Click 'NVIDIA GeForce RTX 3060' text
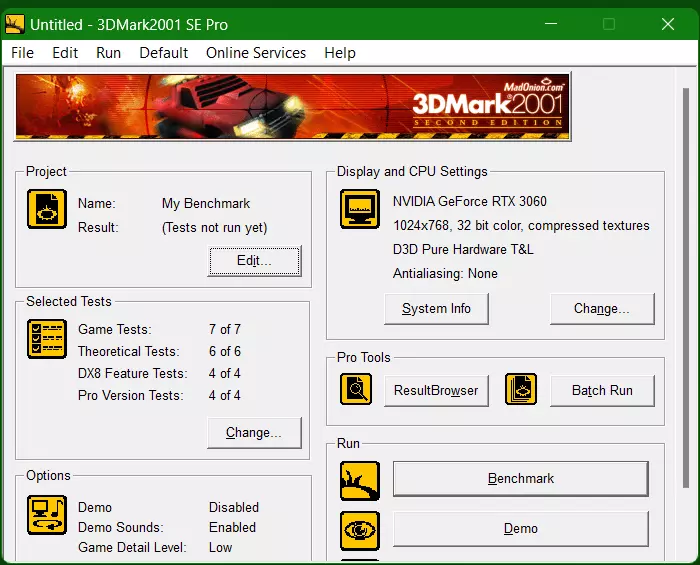Screen dimensions: 700x565 [x=470, y=201]
